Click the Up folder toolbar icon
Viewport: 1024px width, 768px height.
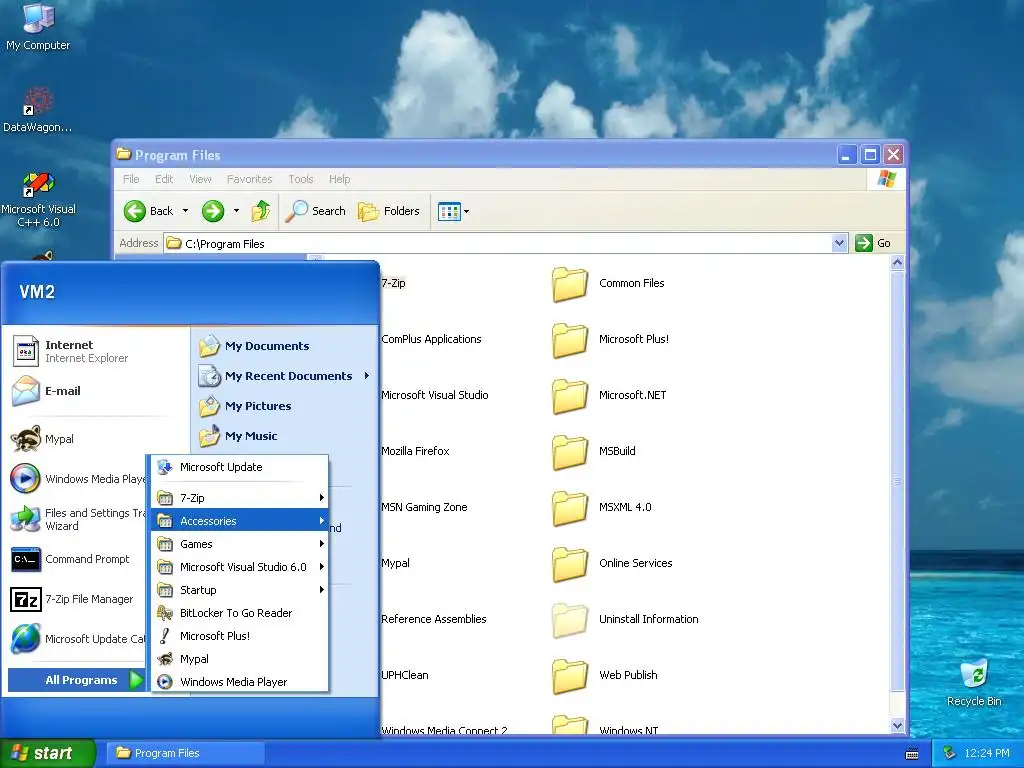[261, 211]
